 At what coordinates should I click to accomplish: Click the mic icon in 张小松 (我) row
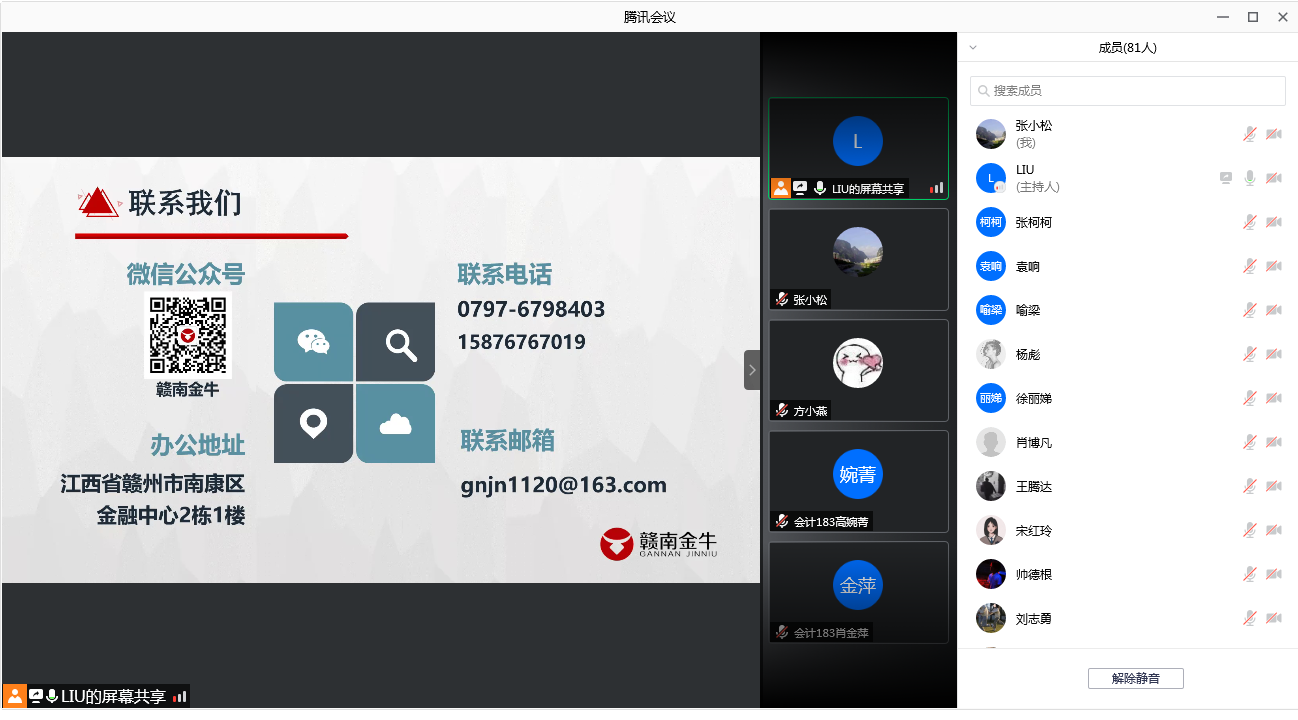pos(1249,134)
